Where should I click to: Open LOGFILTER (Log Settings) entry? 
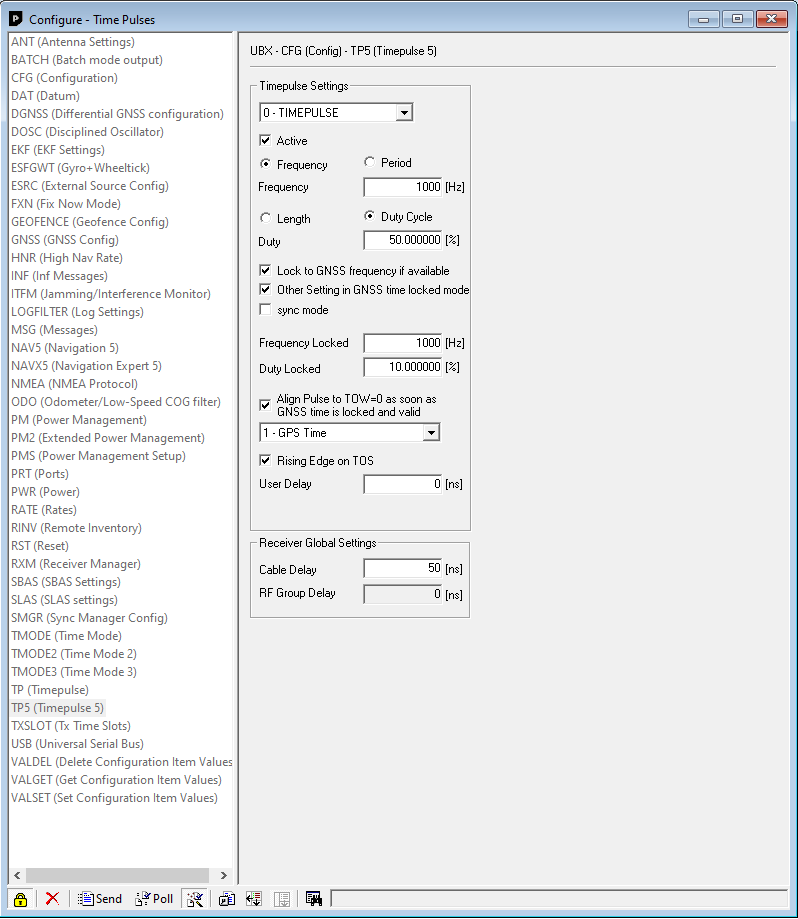(77, 312)
